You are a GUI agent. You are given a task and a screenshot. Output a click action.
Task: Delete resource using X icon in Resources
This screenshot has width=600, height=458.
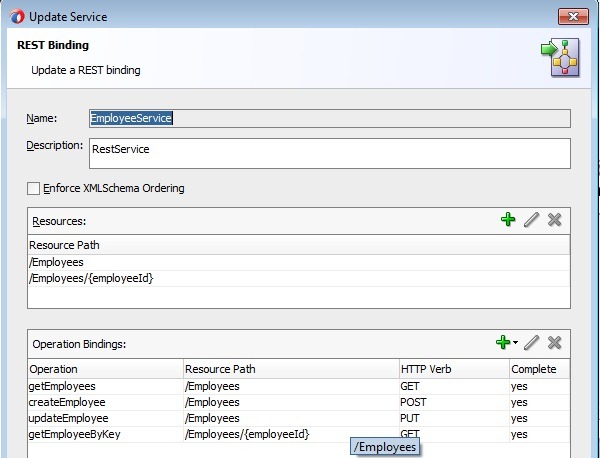555,219
